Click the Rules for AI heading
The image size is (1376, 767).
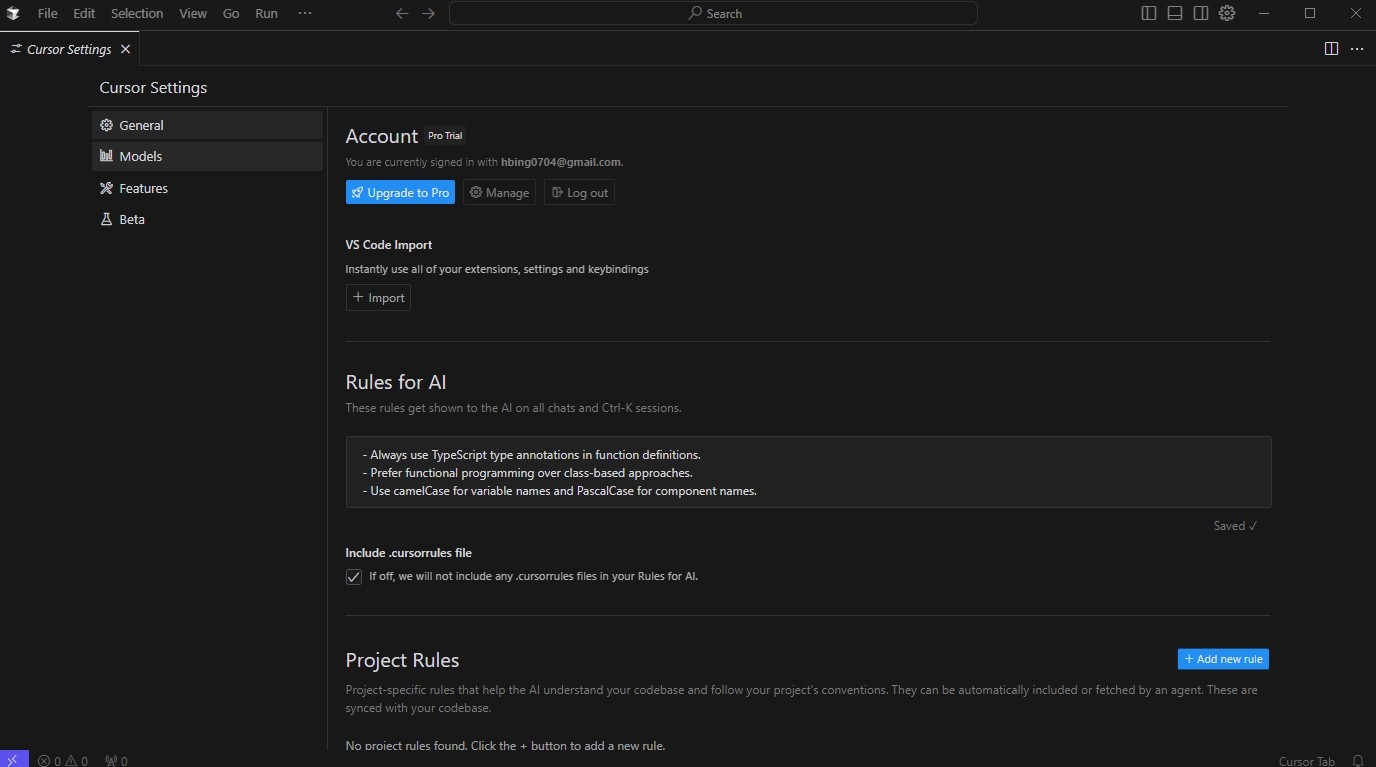click(x=396, y=382)
